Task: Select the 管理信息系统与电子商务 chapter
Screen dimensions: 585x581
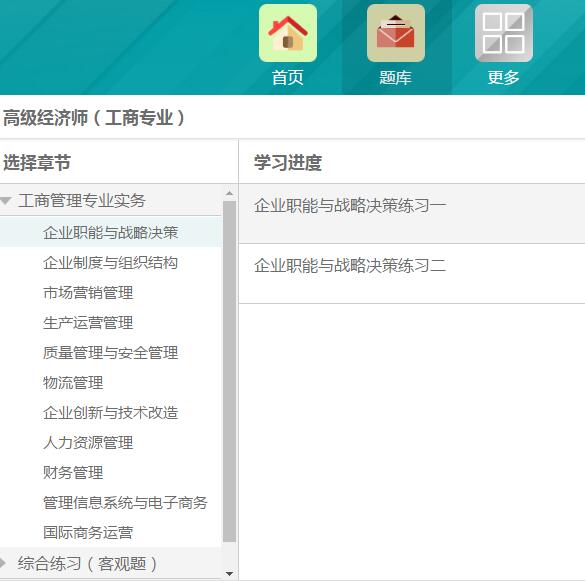Action: [x=111, y=503]
